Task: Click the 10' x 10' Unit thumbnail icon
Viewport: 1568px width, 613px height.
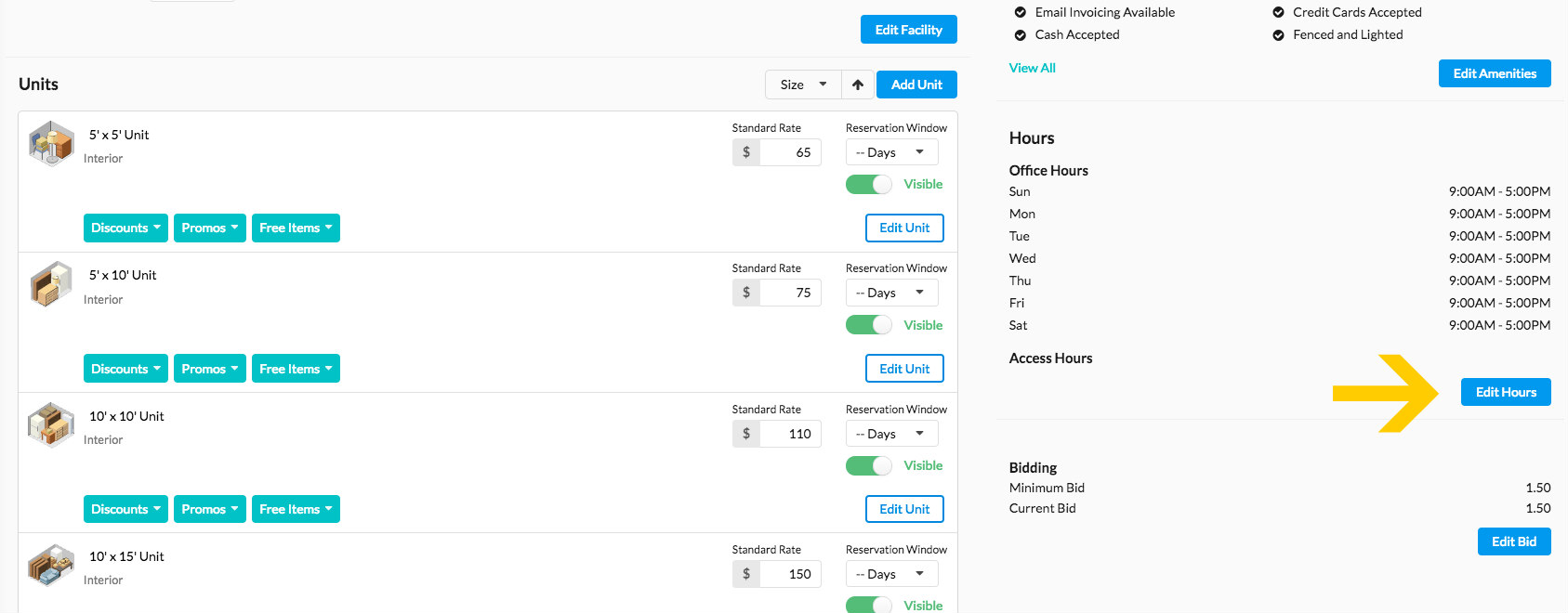Action: tap(51, 424)
